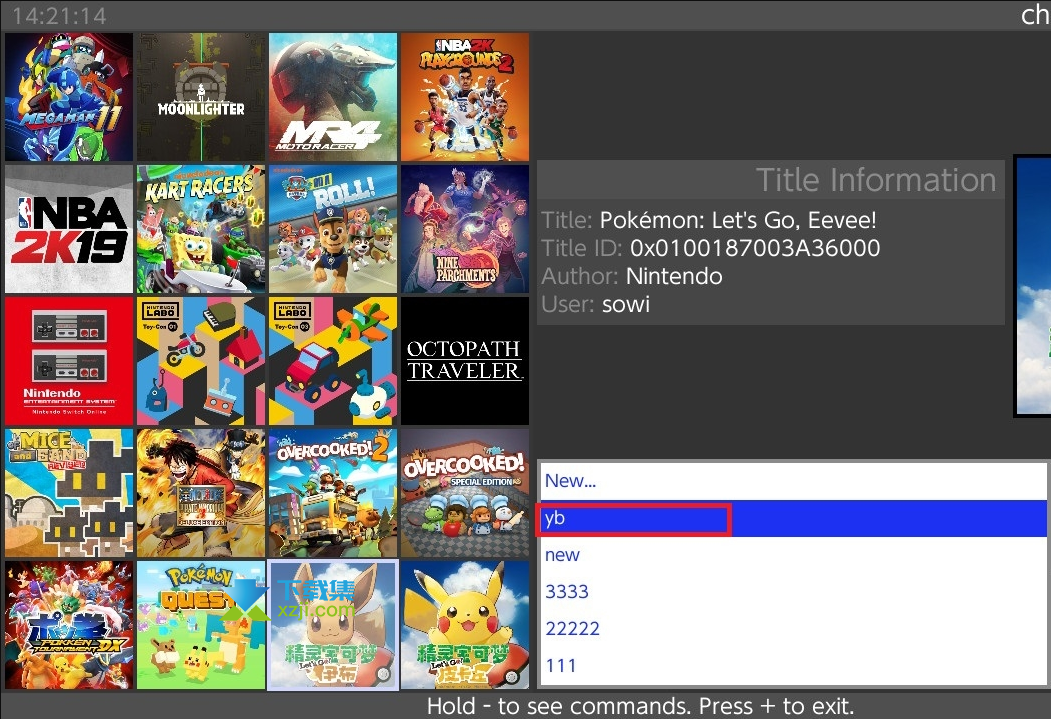Choose the 111 save entry
This screenshot has width=1051, height=719.
tap(793, 665)
